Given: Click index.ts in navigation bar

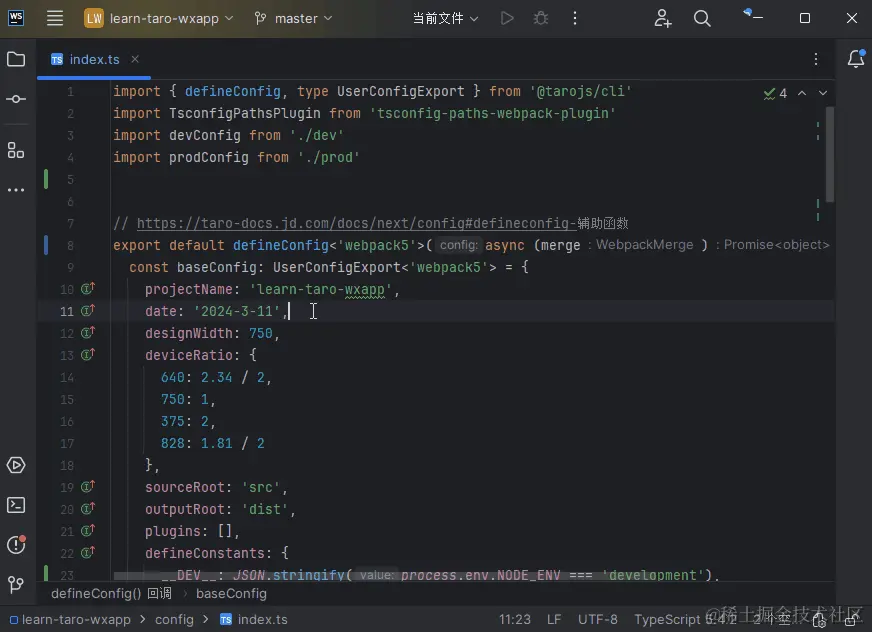Looking at the screenshot, I should [254, 619].
